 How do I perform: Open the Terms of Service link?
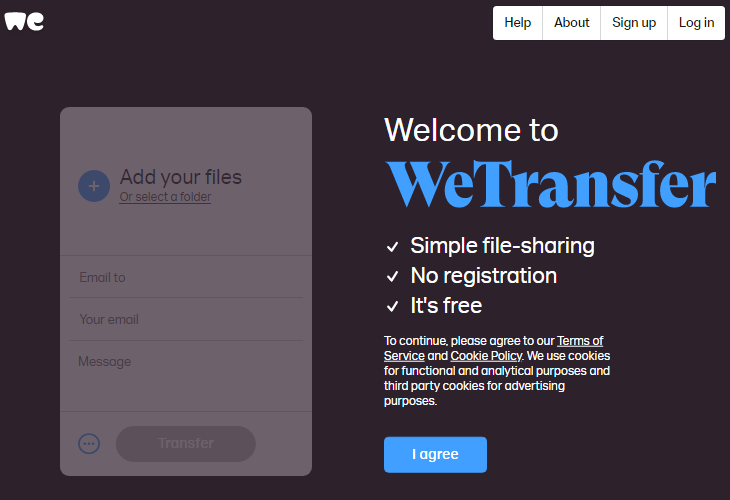[x=580, y=341]
